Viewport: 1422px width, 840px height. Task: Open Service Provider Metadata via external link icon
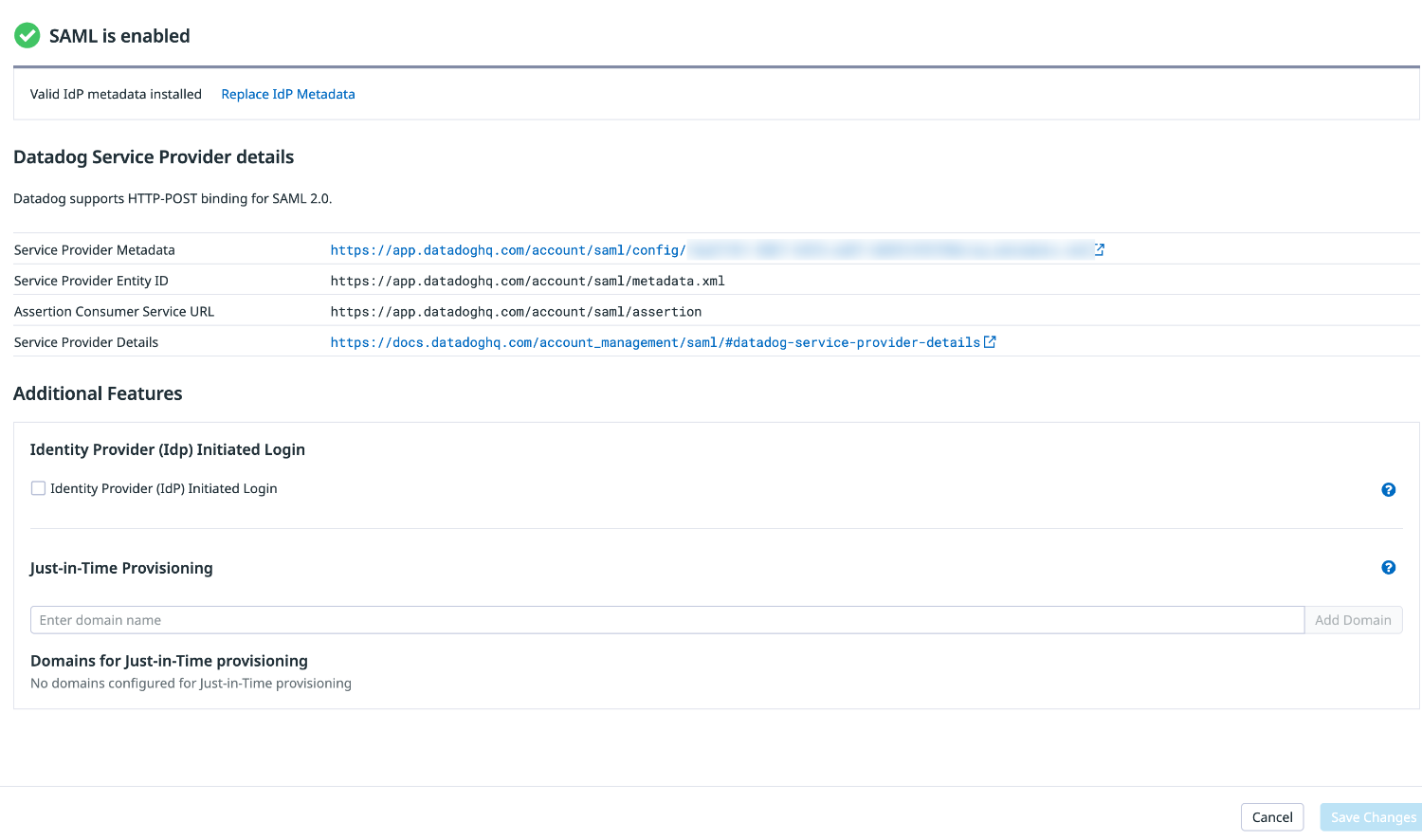tap(1098, 249)
